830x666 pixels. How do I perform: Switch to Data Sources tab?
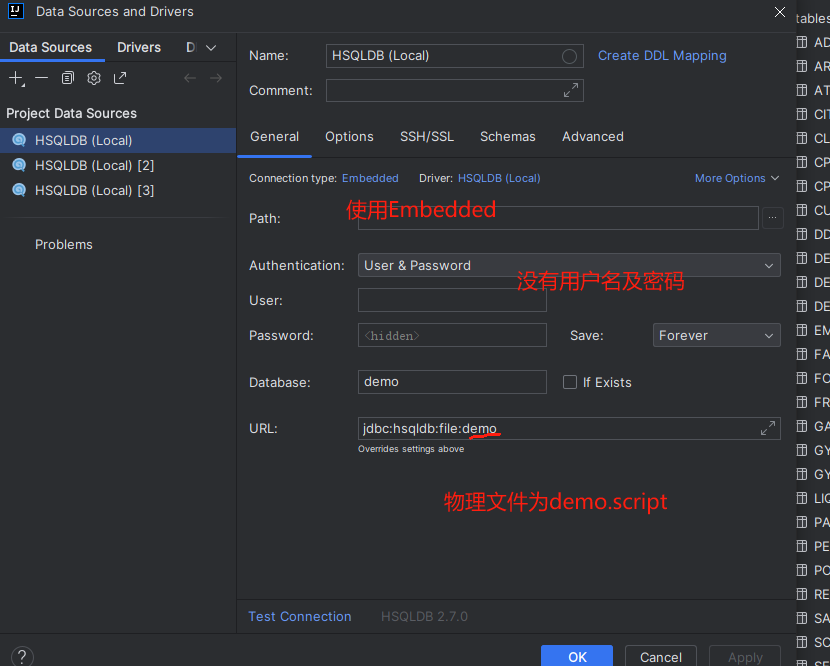[x=51, y=47]
